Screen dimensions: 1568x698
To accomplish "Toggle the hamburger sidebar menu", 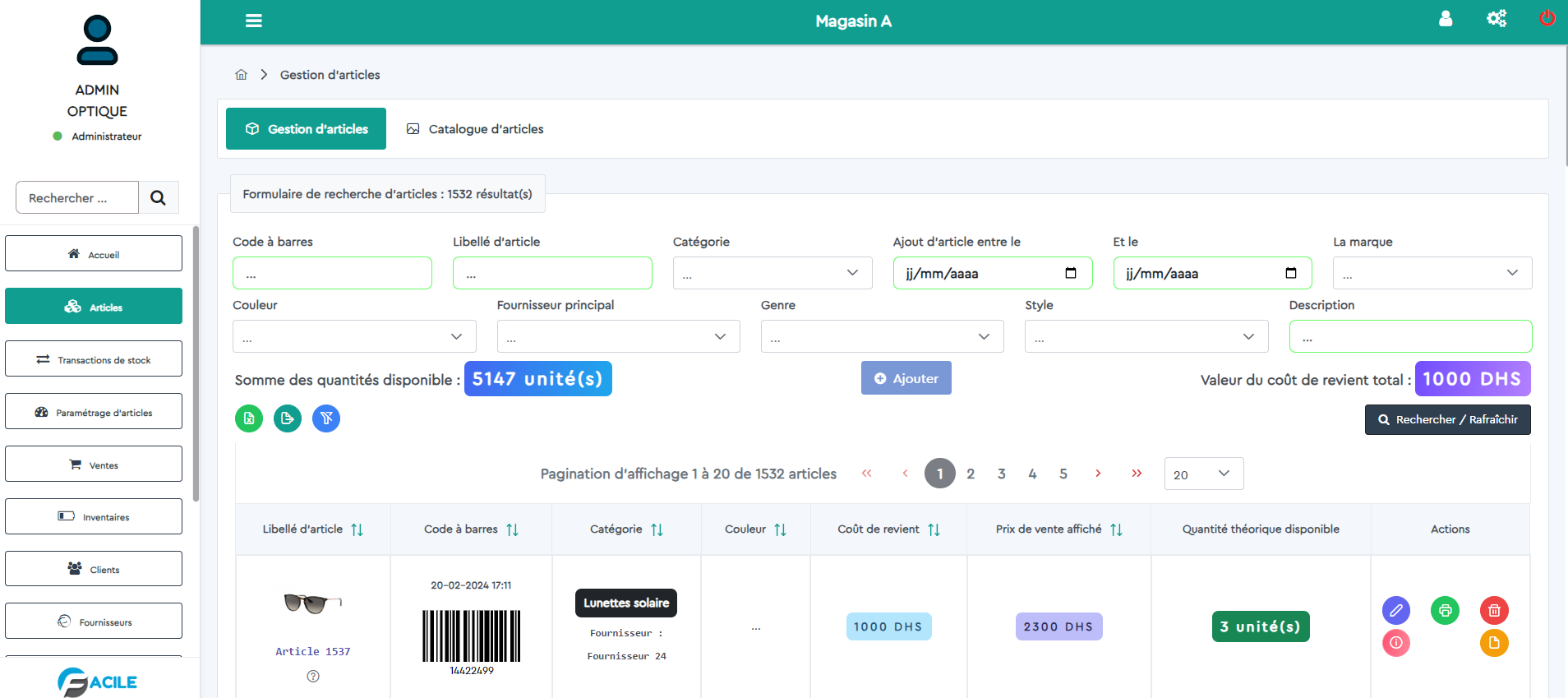I will click(x=254, y=21).
